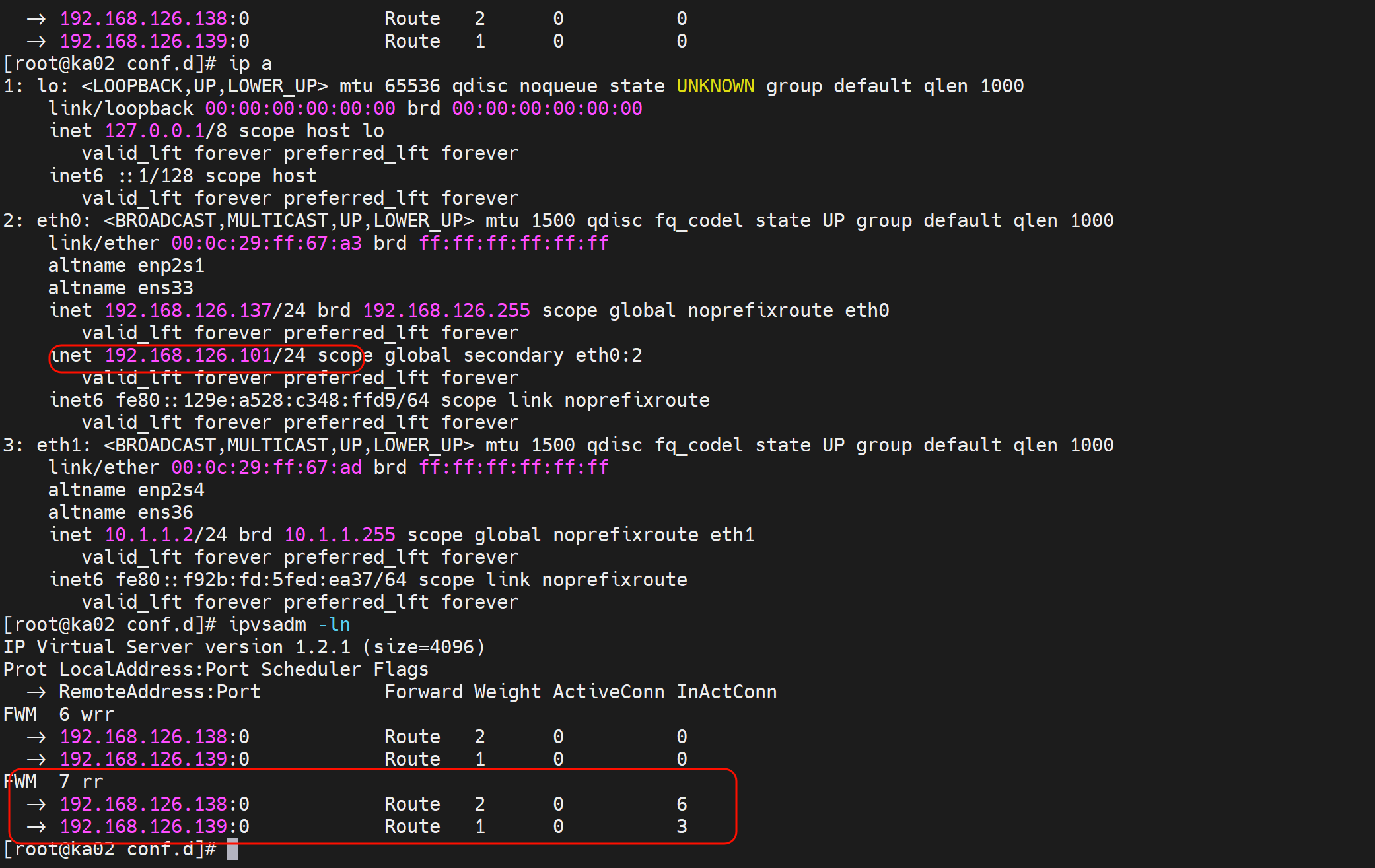Click eth0 MAC address 00:0c:29:ff:67:a3
The image size is (1375, 868).
click(x=266, y=244)
